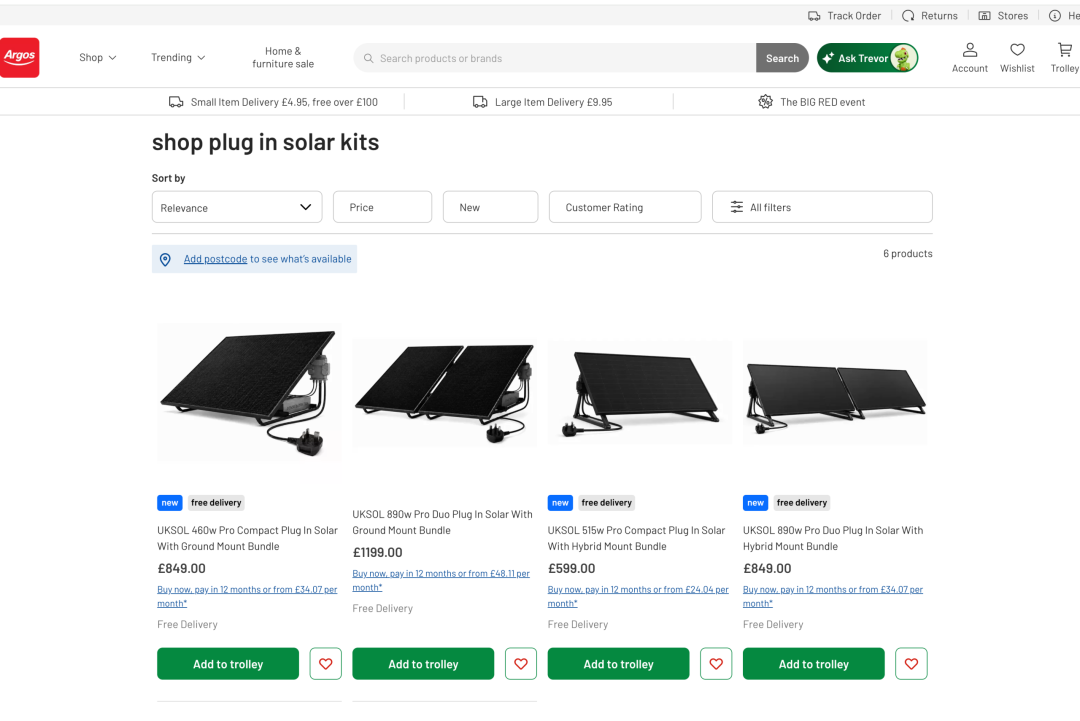Open the Trolley cart icon
The width and height of the screenshot is (1080, 721).
tap(1065, 50)
